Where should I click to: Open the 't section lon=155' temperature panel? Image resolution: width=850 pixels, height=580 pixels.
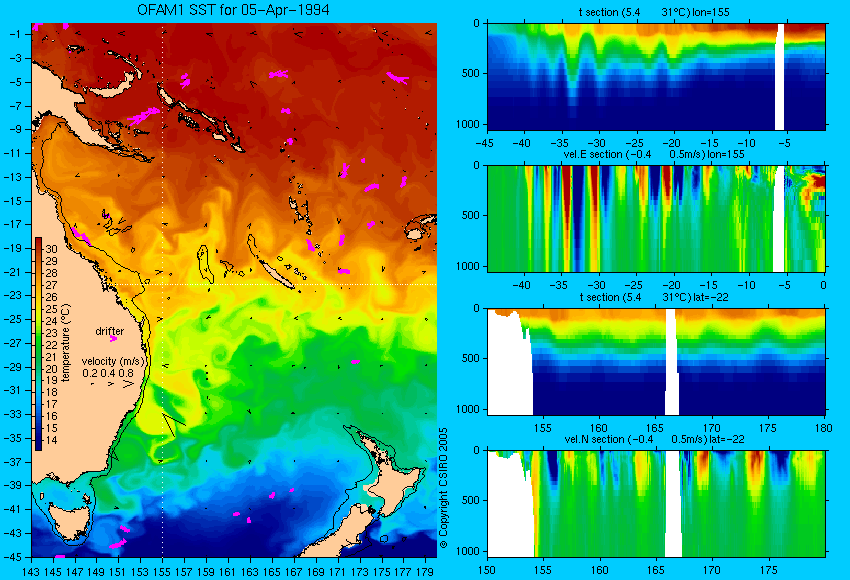656,76
